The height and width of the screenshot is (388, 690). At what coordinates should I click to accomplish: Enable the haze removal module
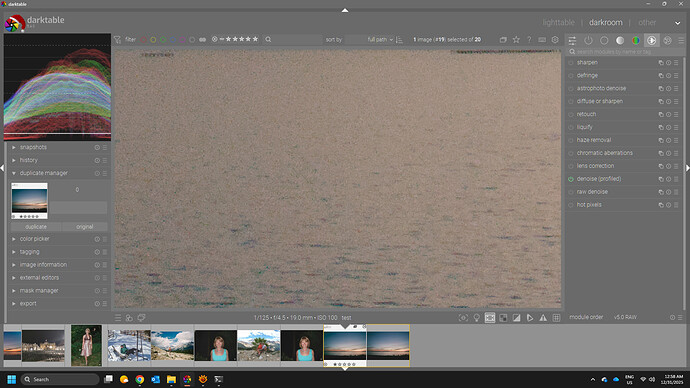[571, 140]
